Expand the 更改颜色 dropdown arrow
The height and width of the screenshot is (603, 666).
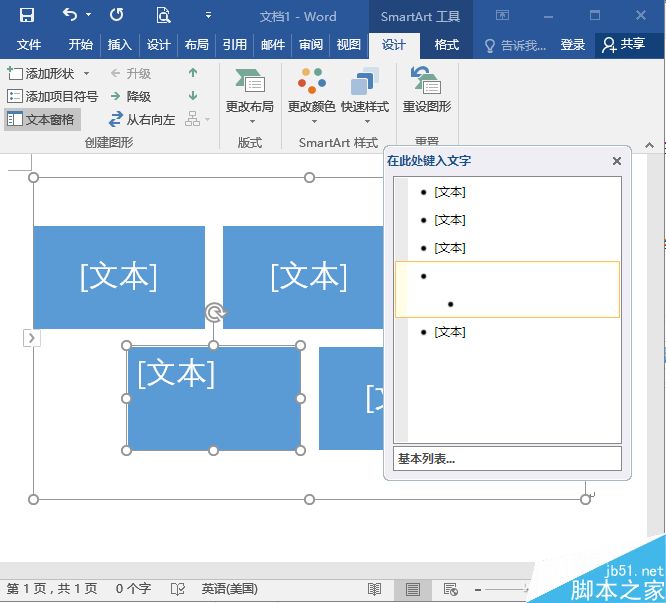click(x=314, y=121)
